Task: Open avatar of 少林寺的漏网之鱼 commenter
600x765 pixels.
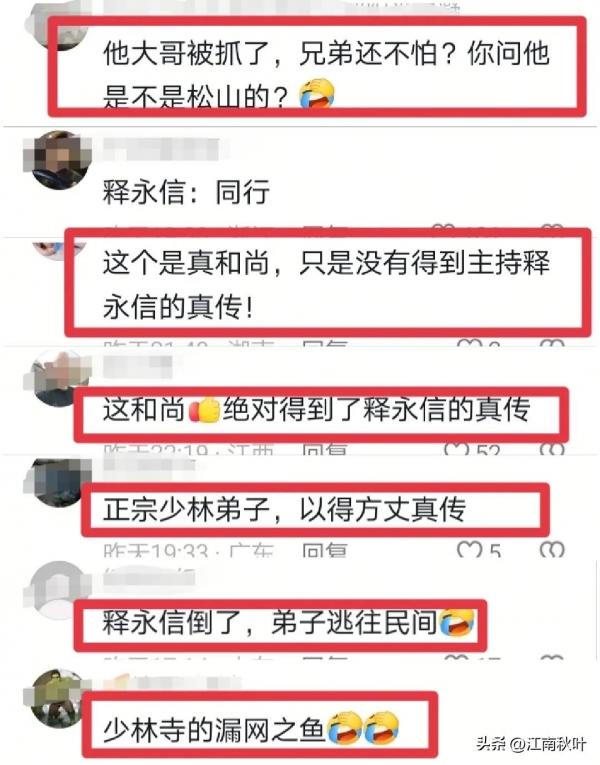Action: click(x=58, y=699)
